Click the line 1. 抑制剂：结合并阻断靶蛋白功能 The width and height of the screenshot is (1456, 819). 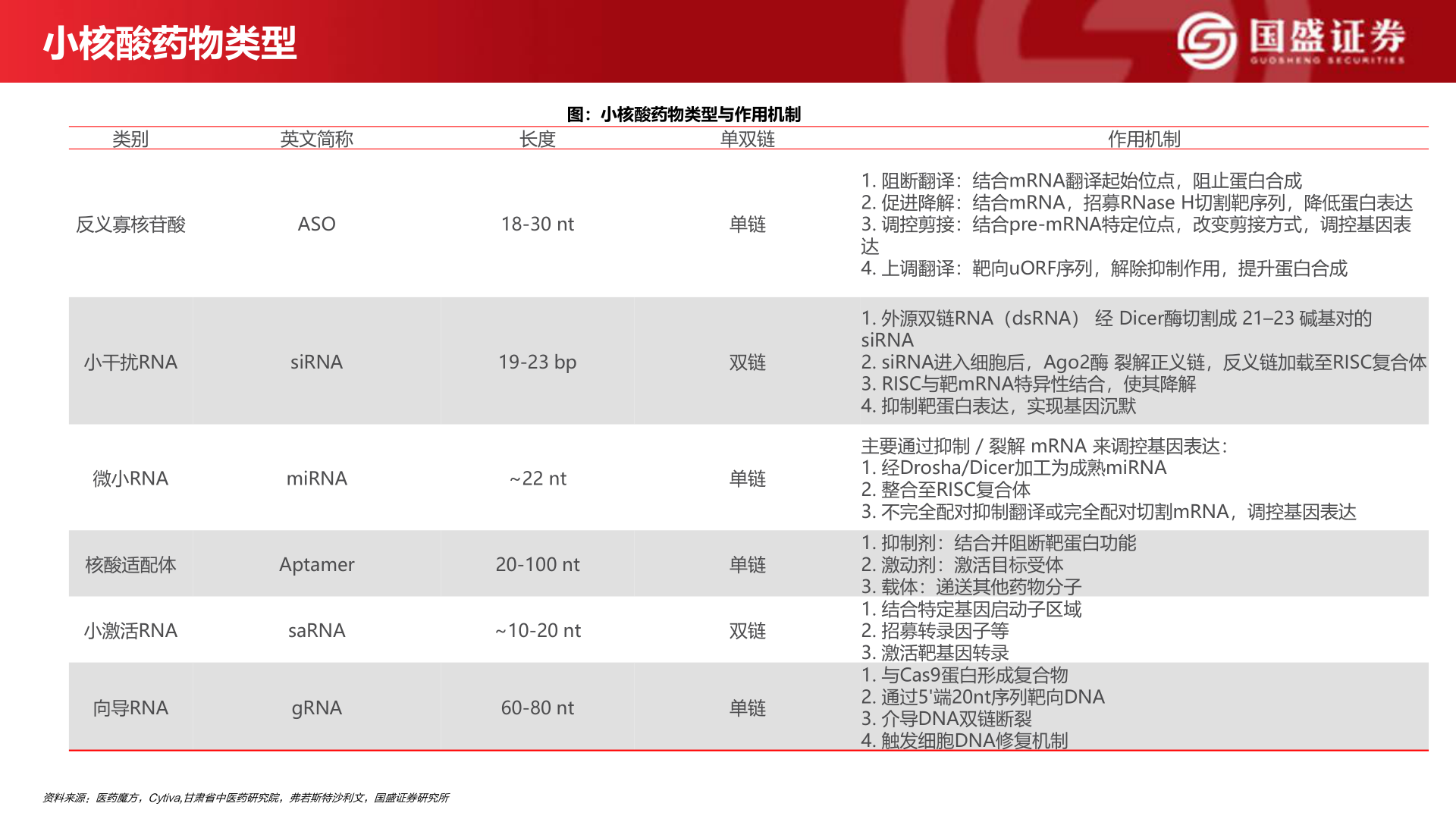(999, 543)
